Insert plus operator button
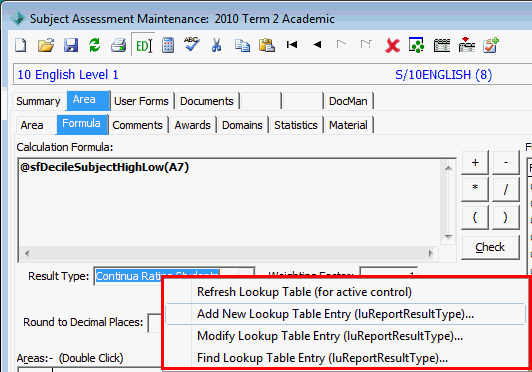This screenshot has width=532, height=372. pos(475,162)
